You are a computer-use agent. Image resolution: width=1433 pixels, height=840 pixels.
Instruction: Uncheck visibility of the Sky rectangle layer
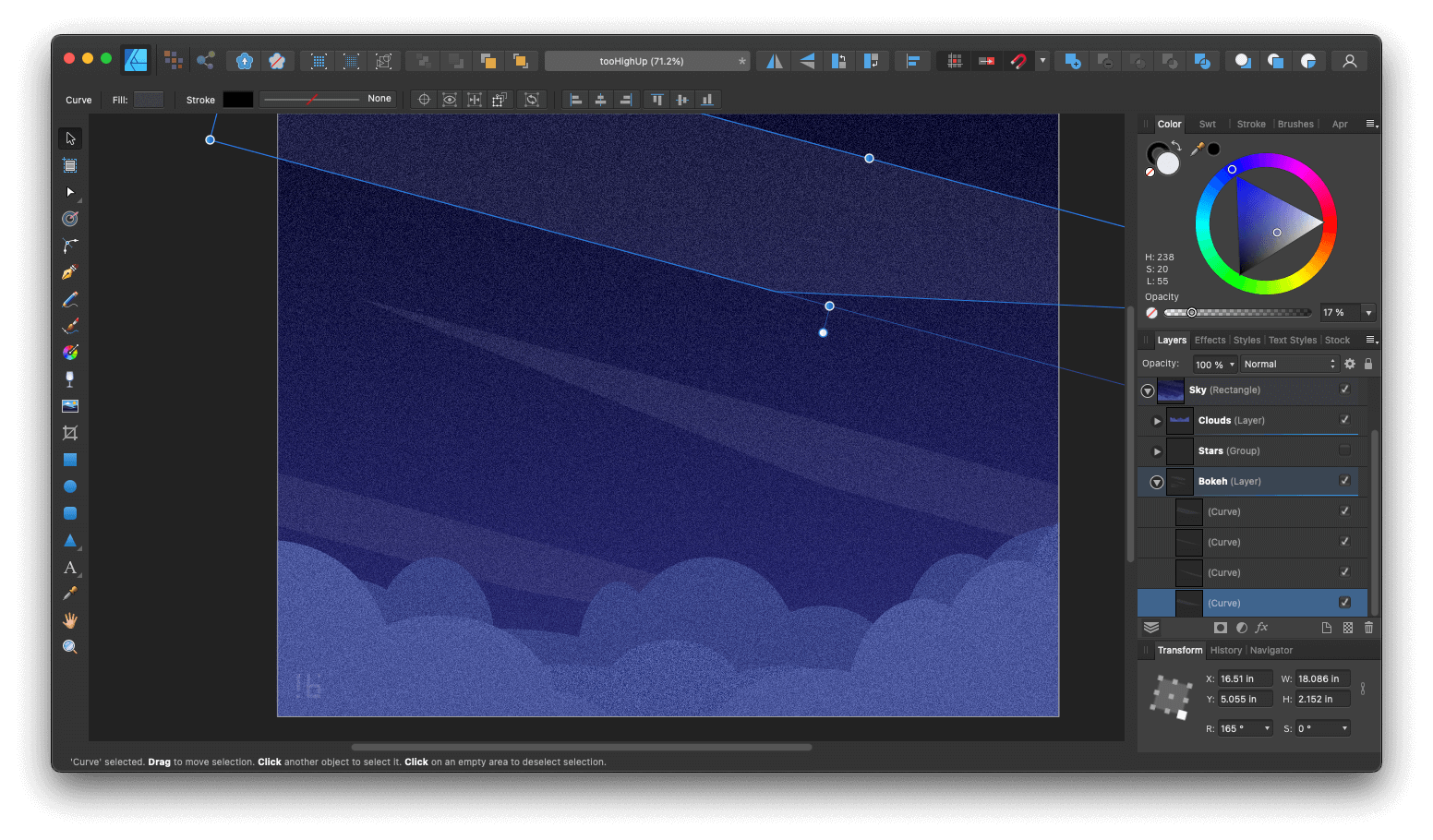[1343, 390]
